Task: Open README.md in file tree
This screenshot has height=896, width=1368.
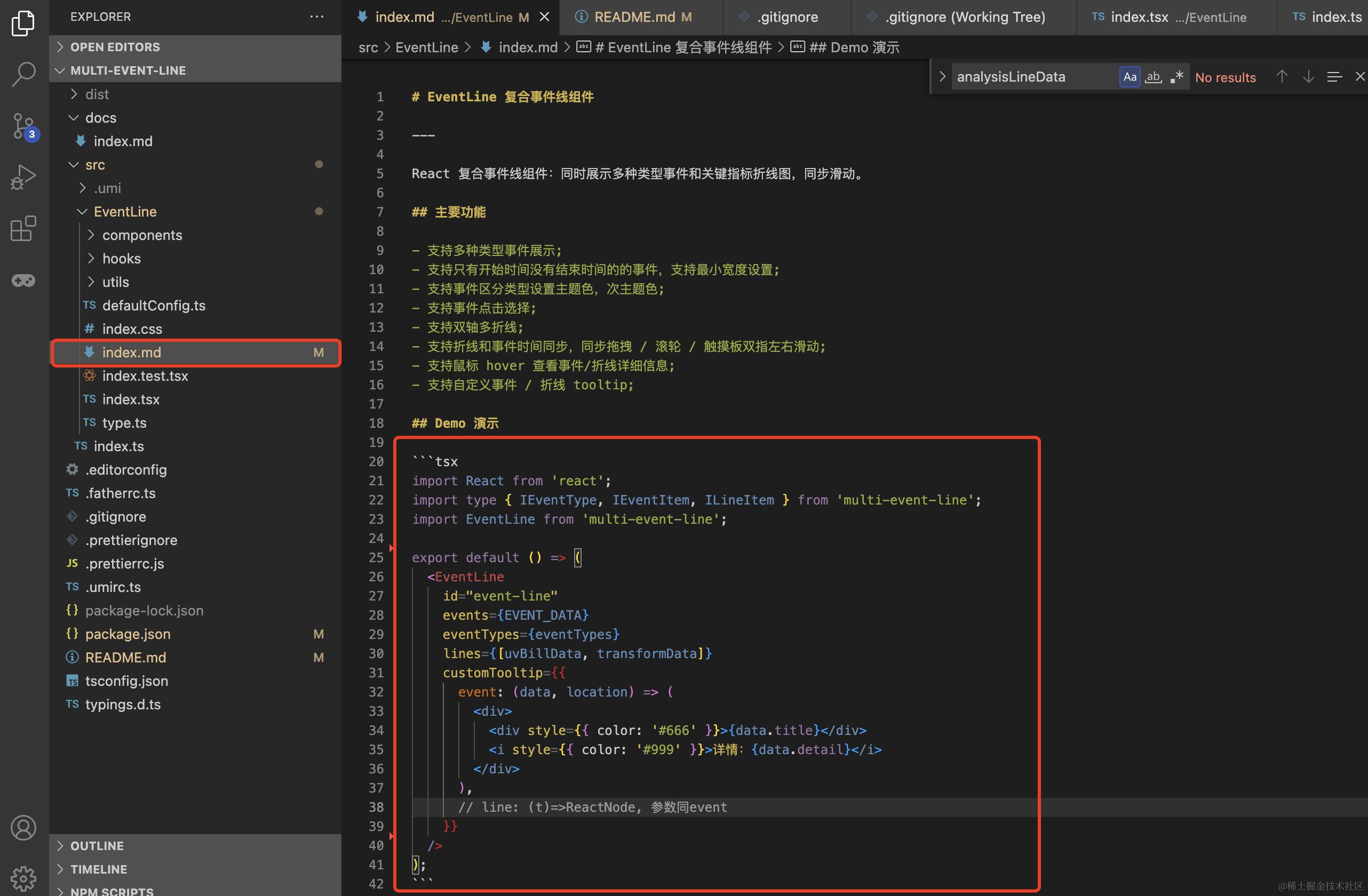Action: (195, 658)
